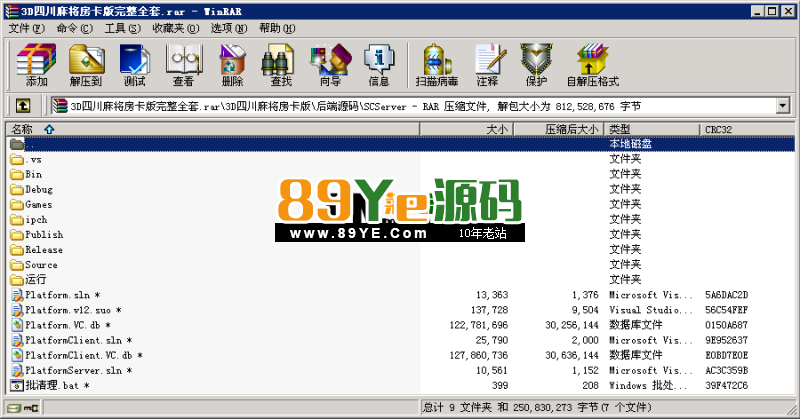Viewport: 800px width, 419px height.
Task: Click the size value 122,781,696
Action: (479, 325)
